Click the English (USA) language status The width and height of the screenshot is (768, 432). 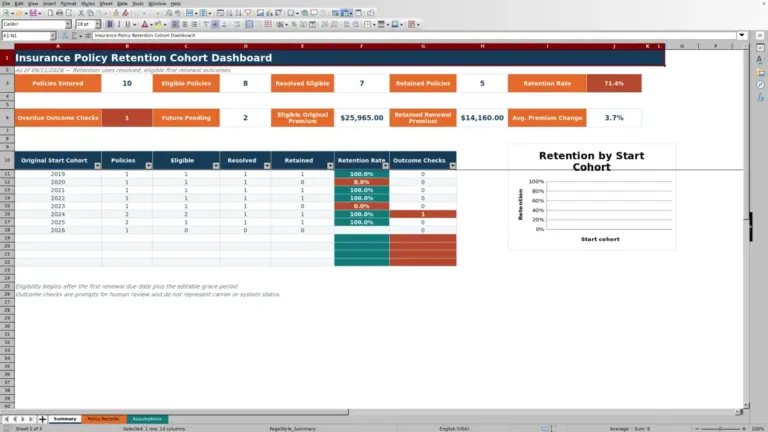[454, 429]
